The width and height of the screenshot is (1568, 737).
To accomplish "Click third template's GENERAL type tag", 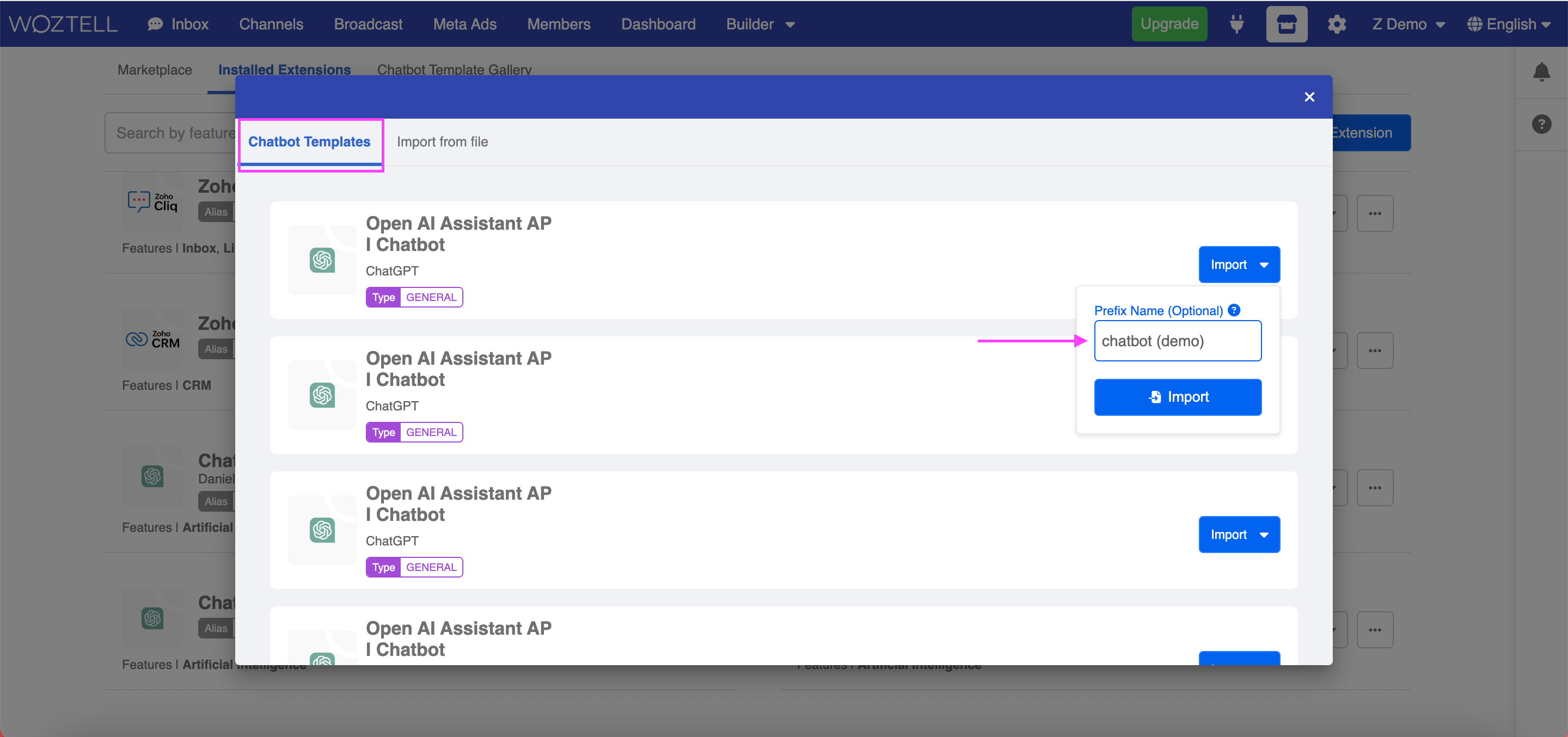I will coord(431,567).
